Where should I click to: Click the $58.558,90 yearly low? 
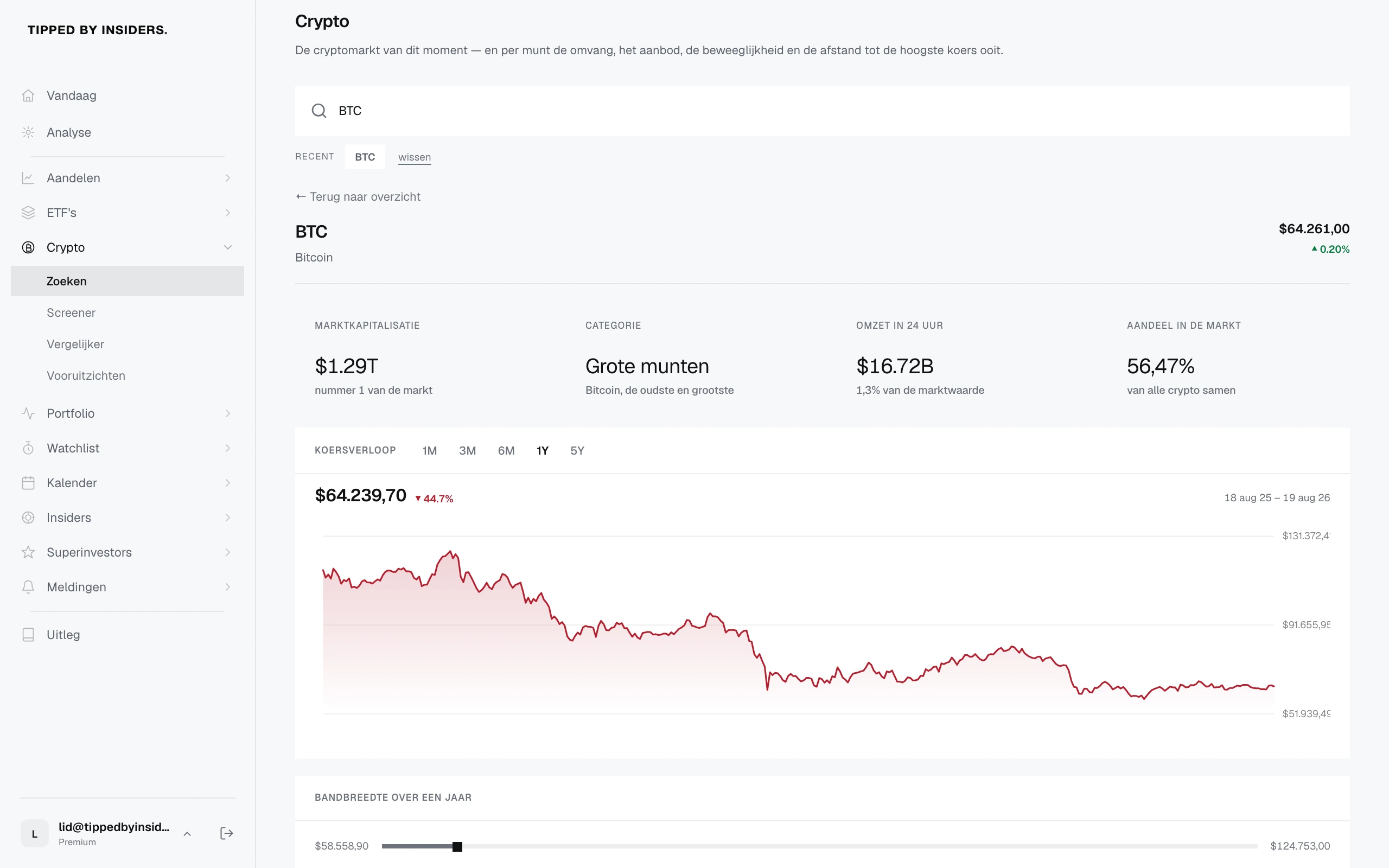coord(341,846)
